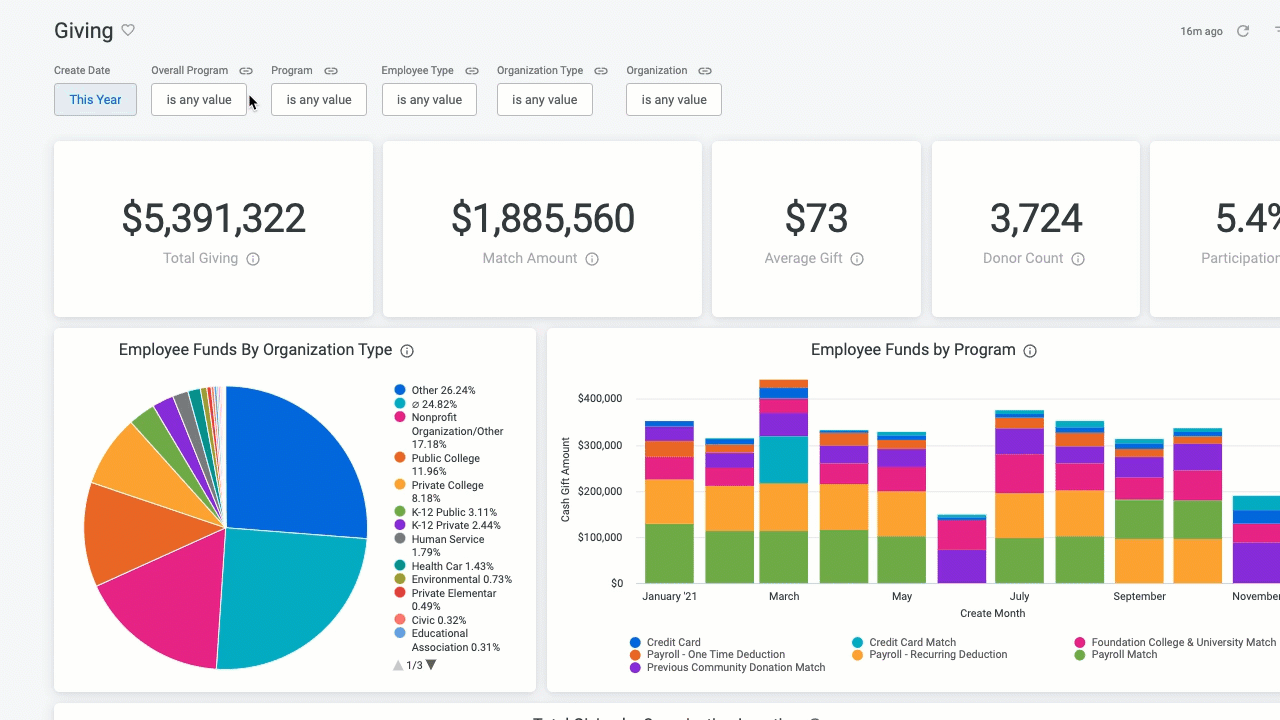Click link icon next to Organization filter
1280x720 pixels.
click(x=705, y=71)
